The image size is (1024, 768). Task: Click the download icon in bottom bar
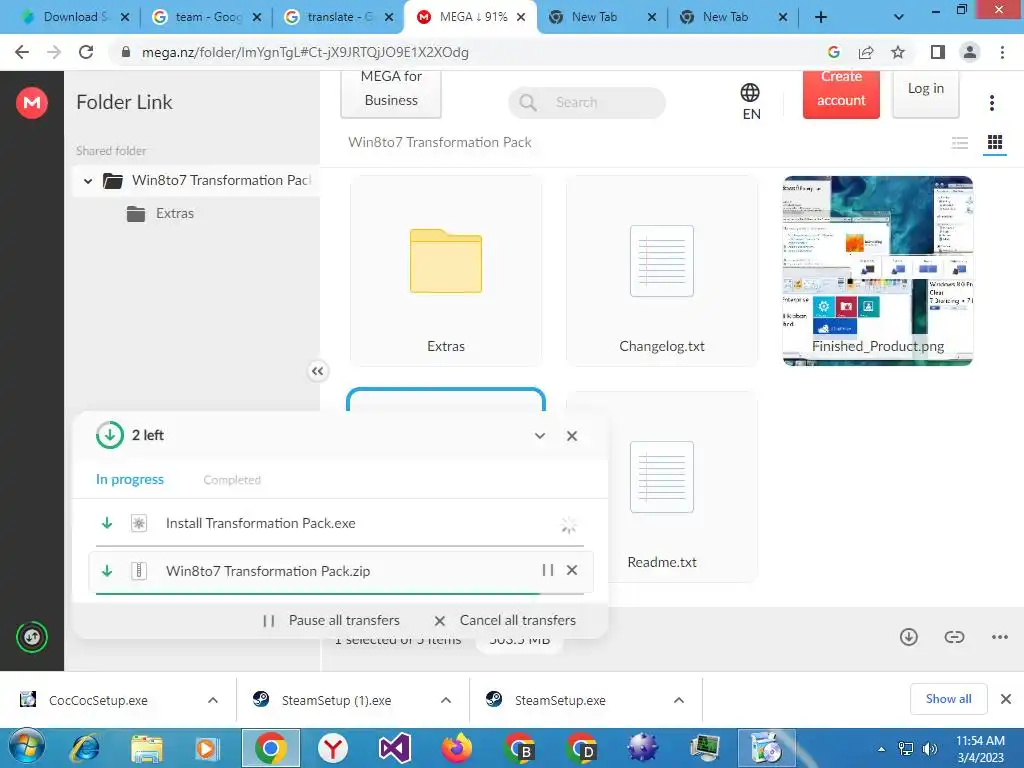pyautogui.click(x=908, y=637)
